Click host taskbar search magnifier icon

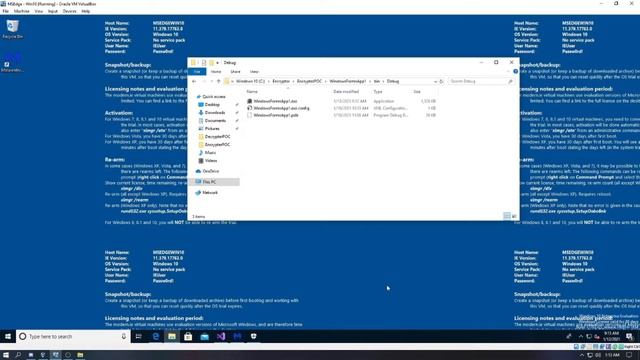tap(18, 355)
